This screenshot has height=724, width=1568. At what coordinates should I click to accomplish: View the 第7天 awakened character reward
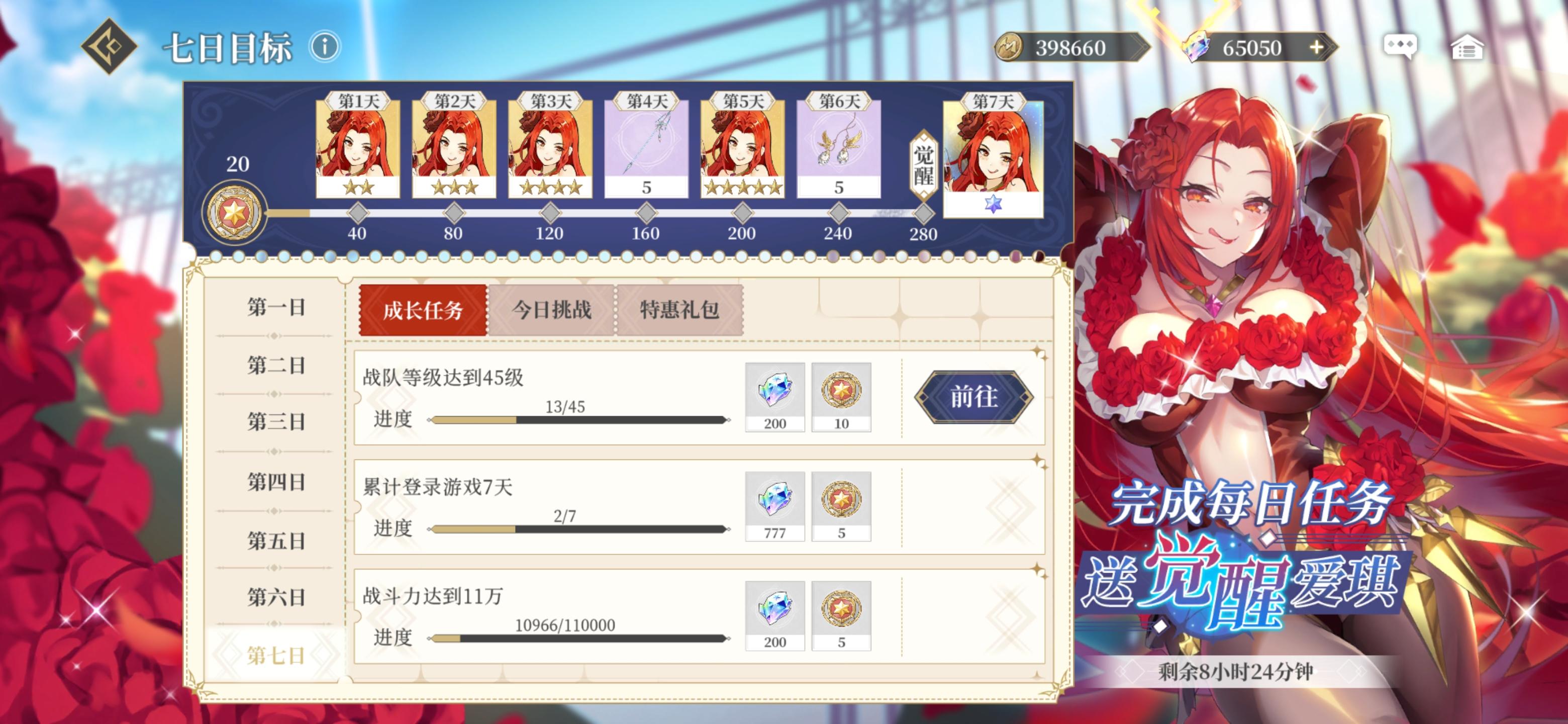click(x=993, y=155)
